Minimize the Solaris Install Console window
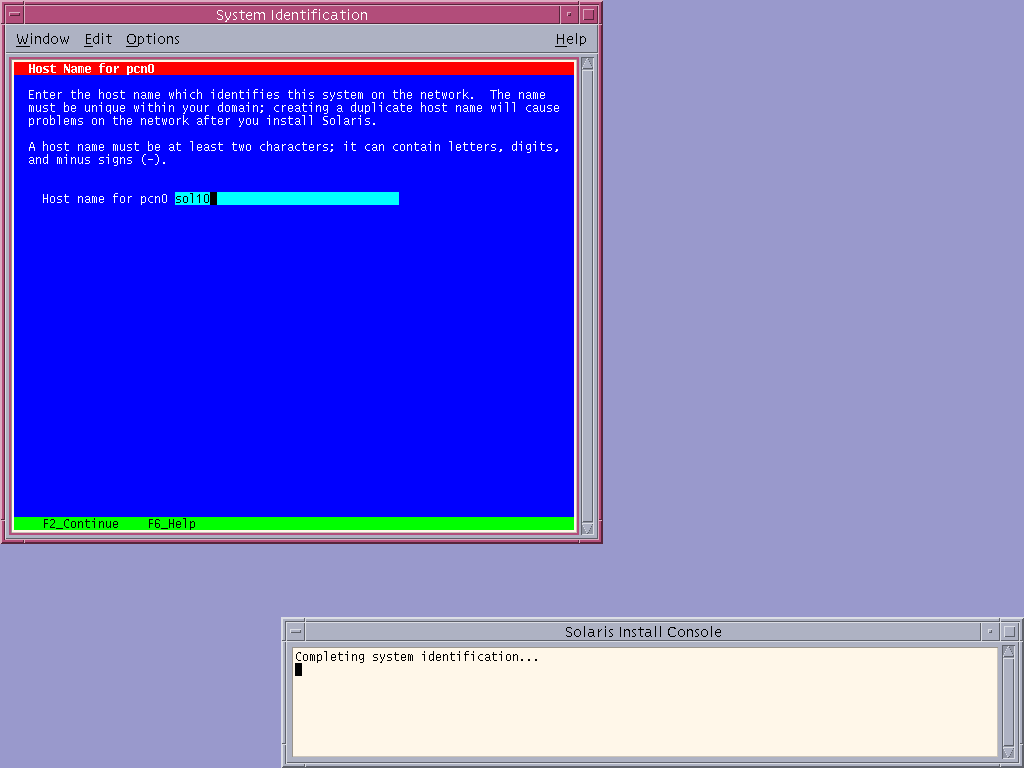The height and width of the screenshot is (768, 1024). tap(990, 632)
